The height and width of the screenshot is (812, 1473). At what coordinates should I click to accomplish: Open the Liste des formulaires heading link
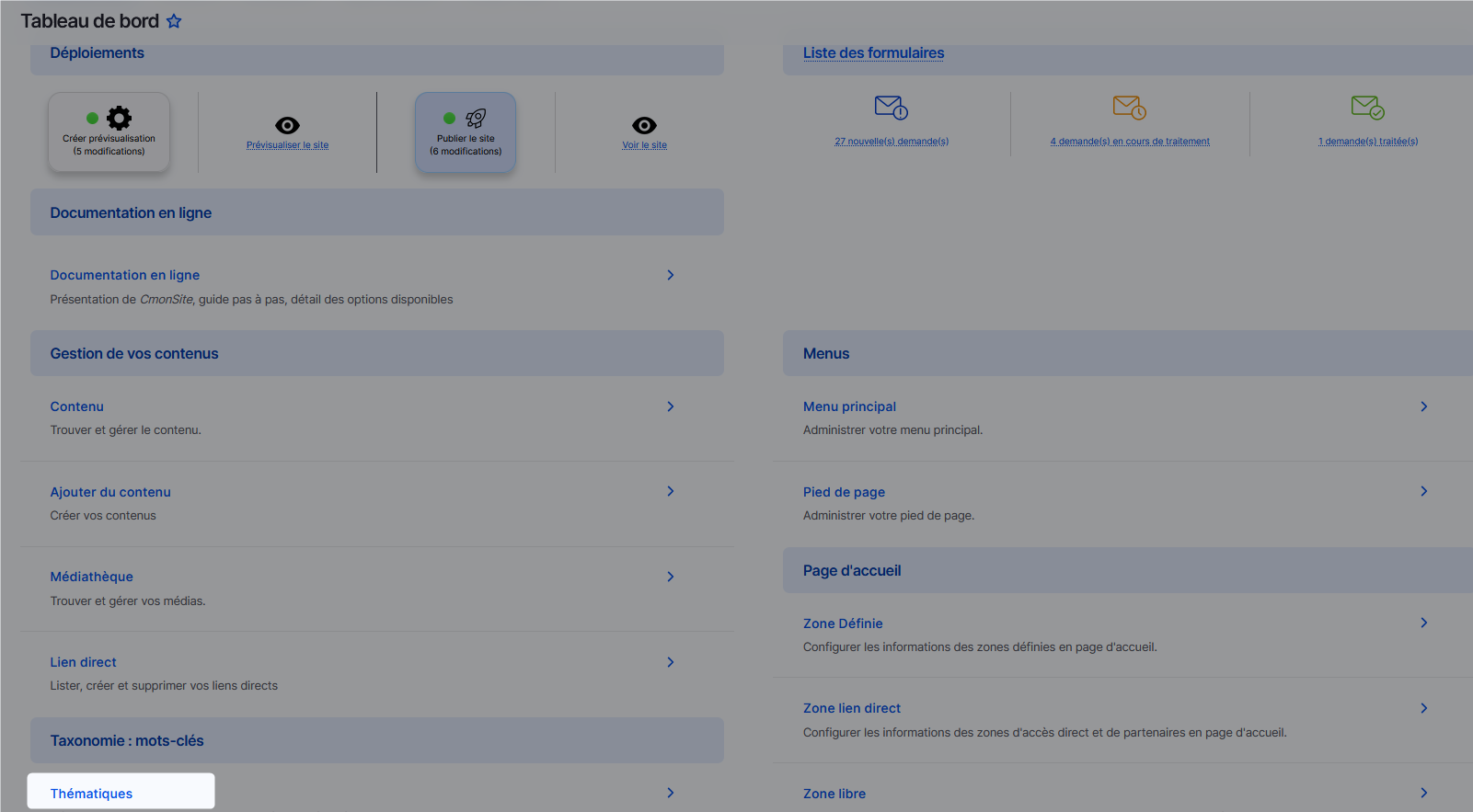tap(873, 53)
